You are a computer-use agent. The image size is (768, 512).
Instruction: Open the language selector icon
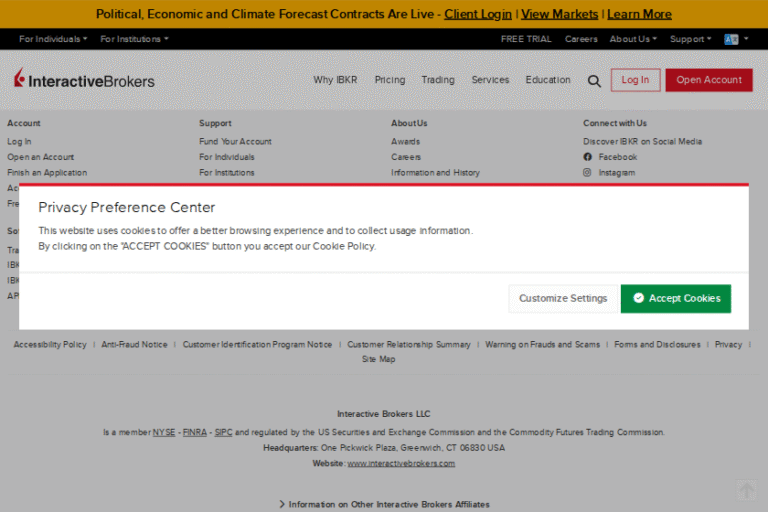pyautogui.click(x=732, y=39)
